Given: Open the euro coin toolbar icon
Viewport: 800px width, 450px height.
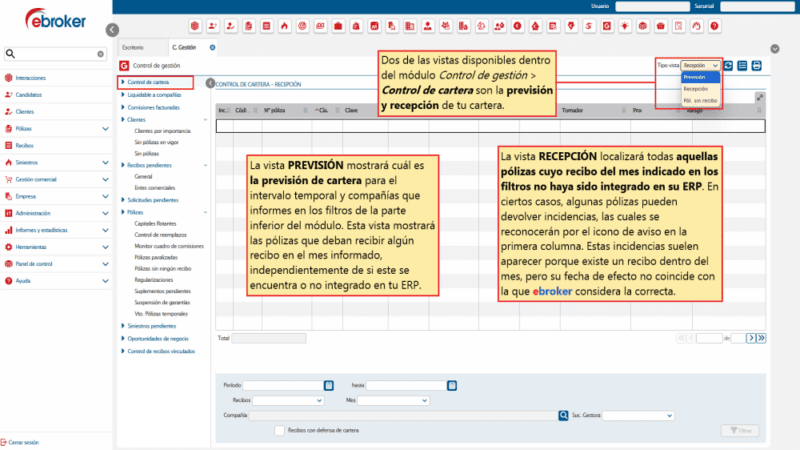Looking at the screenshot, I should pos(517,26).
